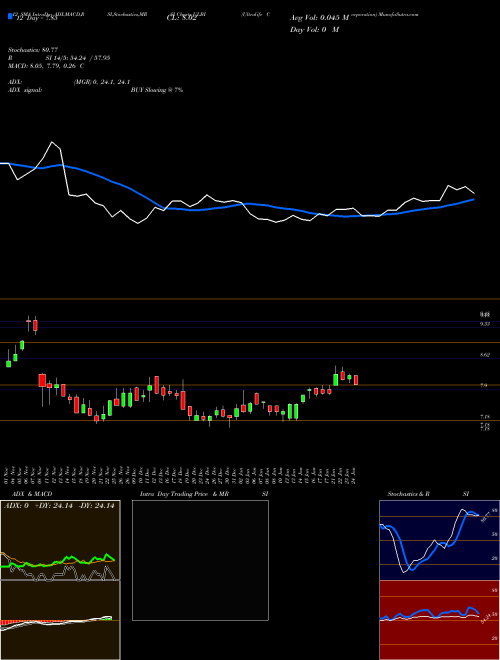Open the empty Intra Day Trading Price panel

pyautogui.click(x=200, y=560)
